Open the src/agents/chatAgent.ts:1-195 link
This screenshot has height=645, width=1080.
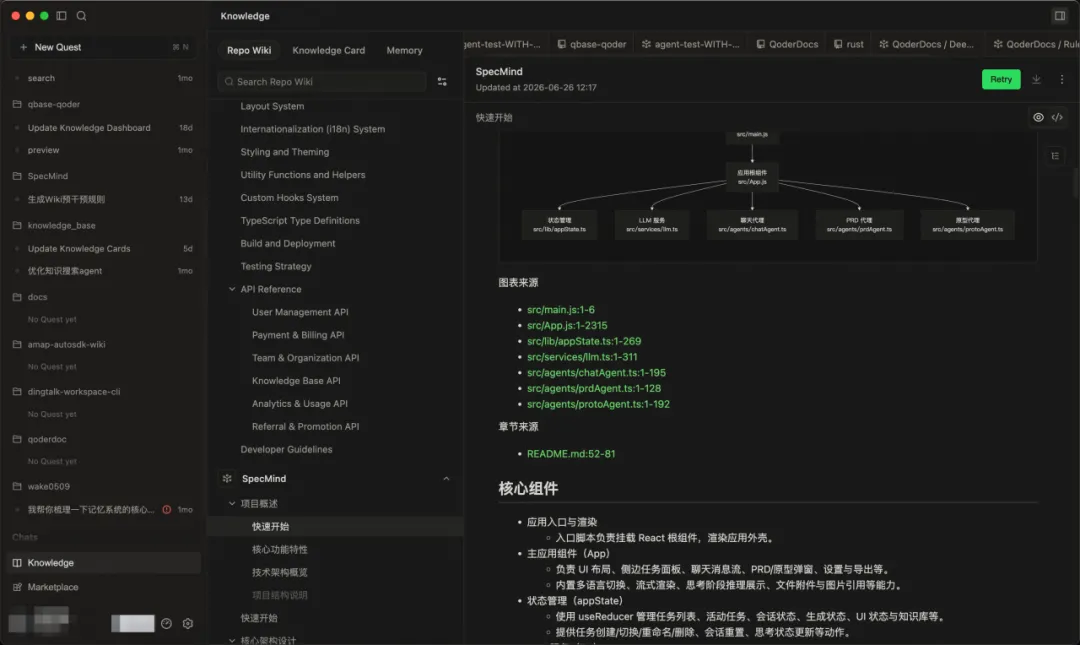pos(596,373)
